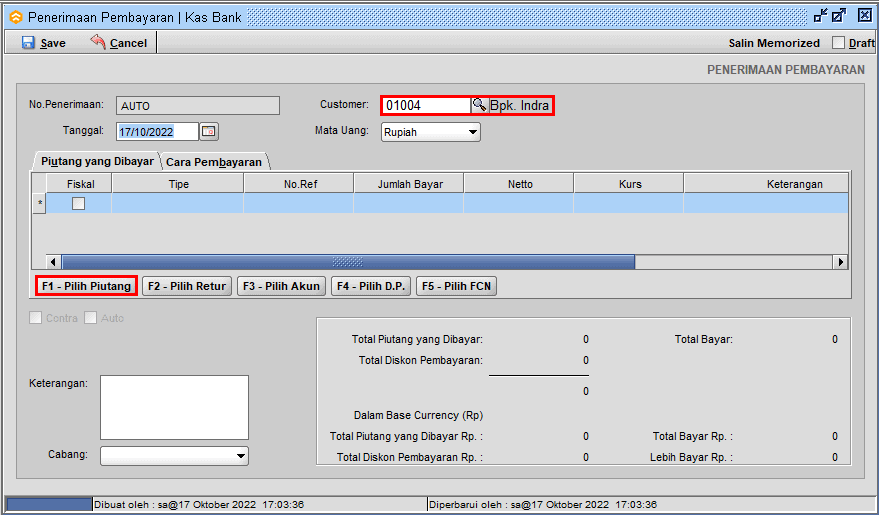This screenshot has height=515, width=879.
Task: Click the Bpk. Indra customer name
Action: [x=519, y=105]
